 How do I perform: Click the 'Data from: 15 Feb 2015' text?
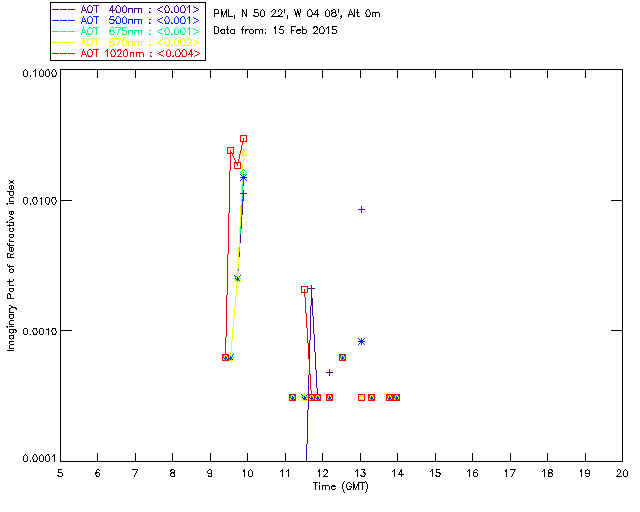coord(276,31)
